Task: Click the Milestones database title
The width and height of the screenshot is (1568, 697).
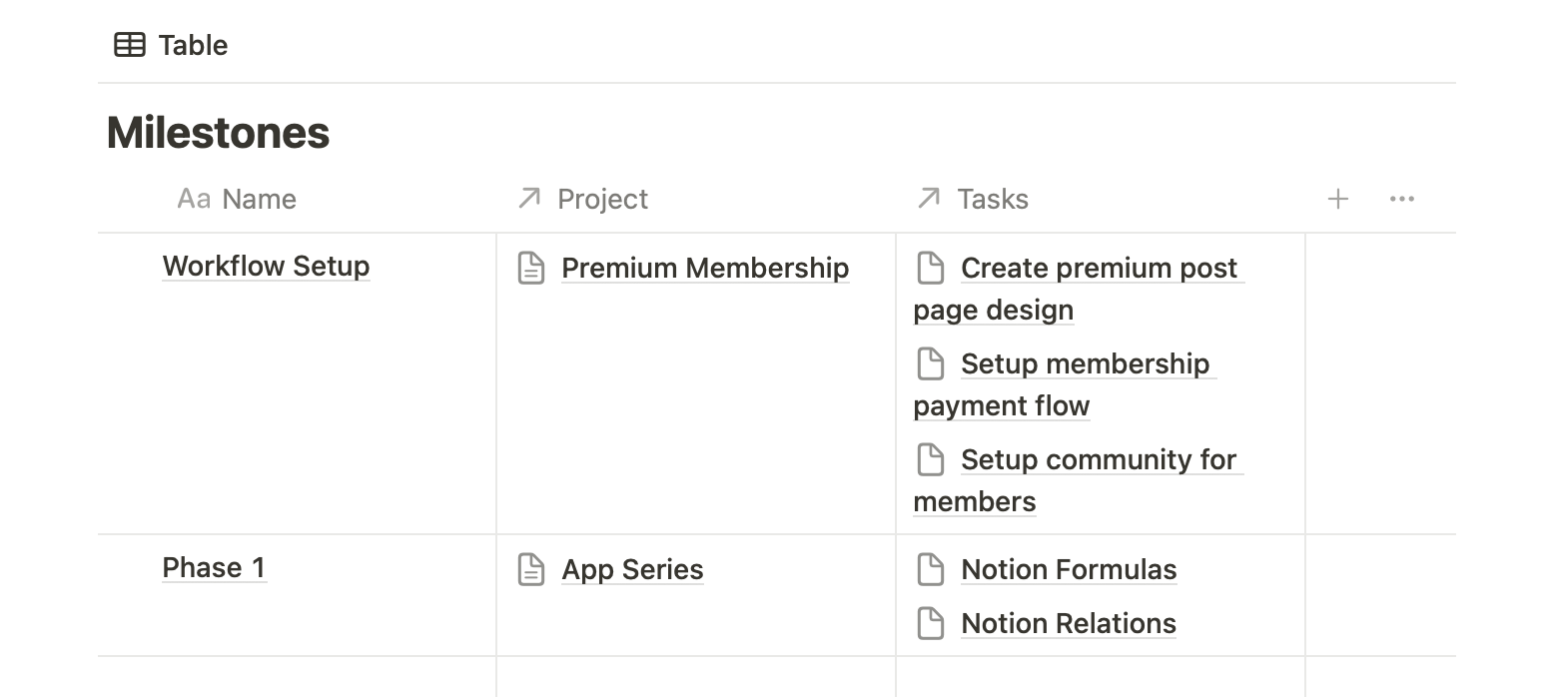Action: (x=218, y=133)
